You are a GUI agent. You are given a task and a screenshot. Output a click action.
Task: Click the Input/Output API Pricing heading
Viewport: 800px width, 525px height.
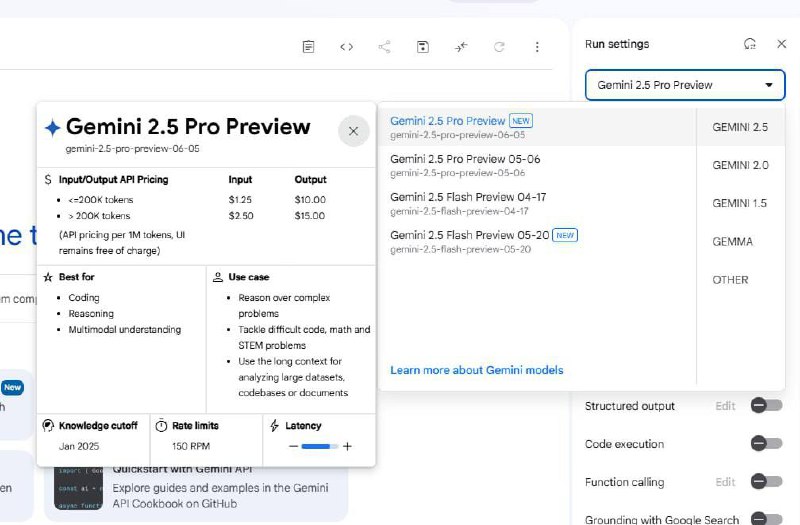point(113,180)
